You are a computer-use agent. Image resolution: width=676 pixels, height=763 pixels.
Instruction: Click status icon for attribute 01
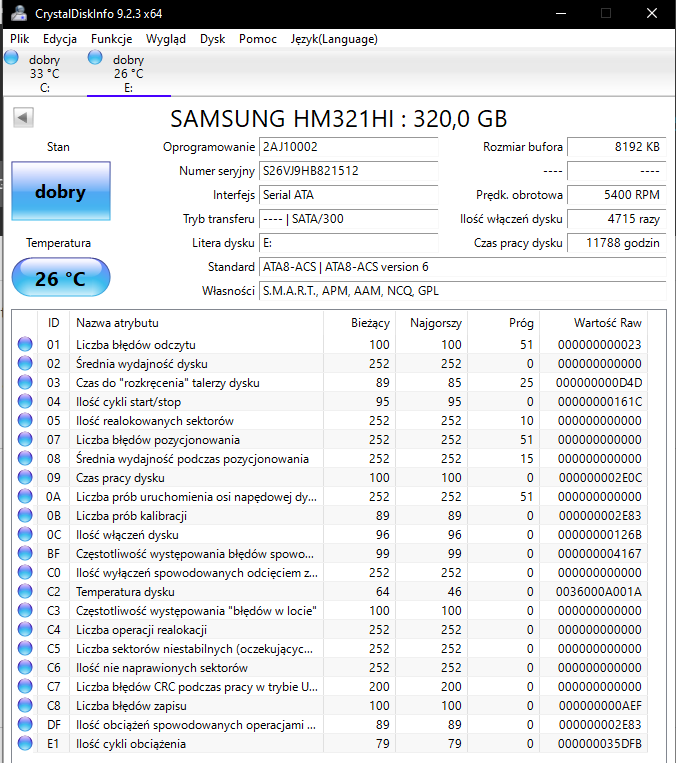(25, 344)
